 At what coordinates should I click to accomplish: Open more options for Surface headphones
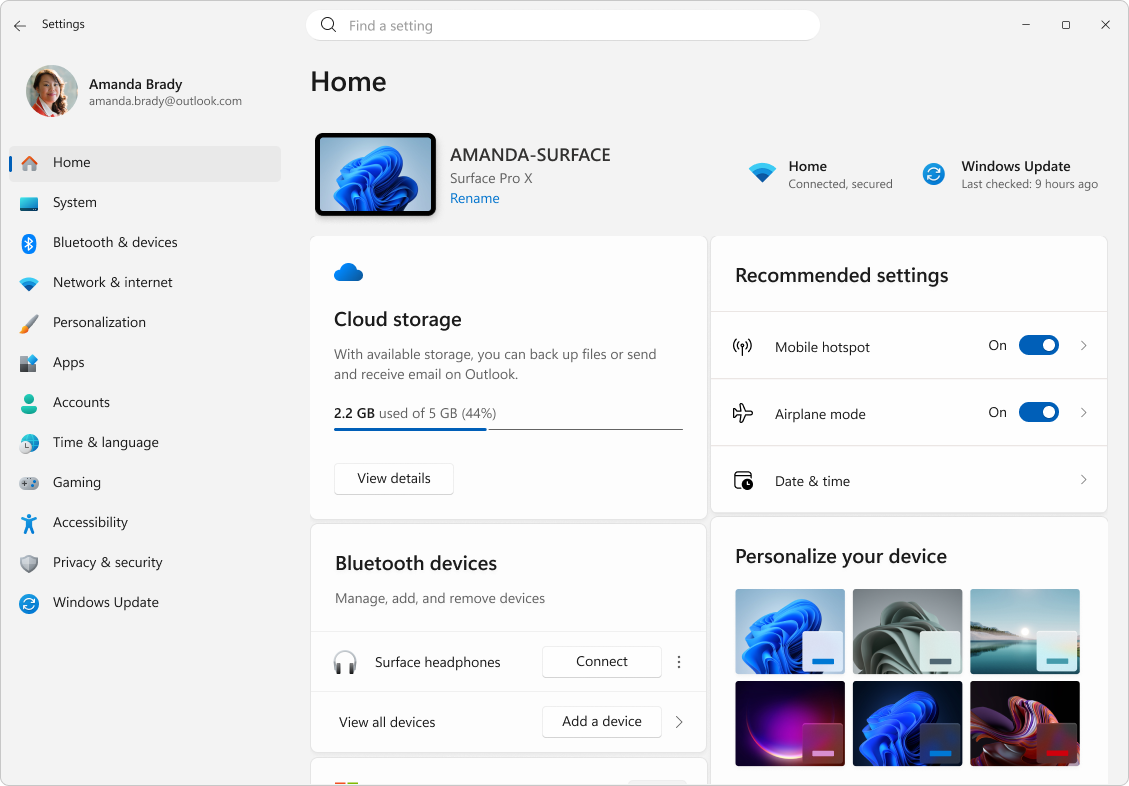point(679,661)
